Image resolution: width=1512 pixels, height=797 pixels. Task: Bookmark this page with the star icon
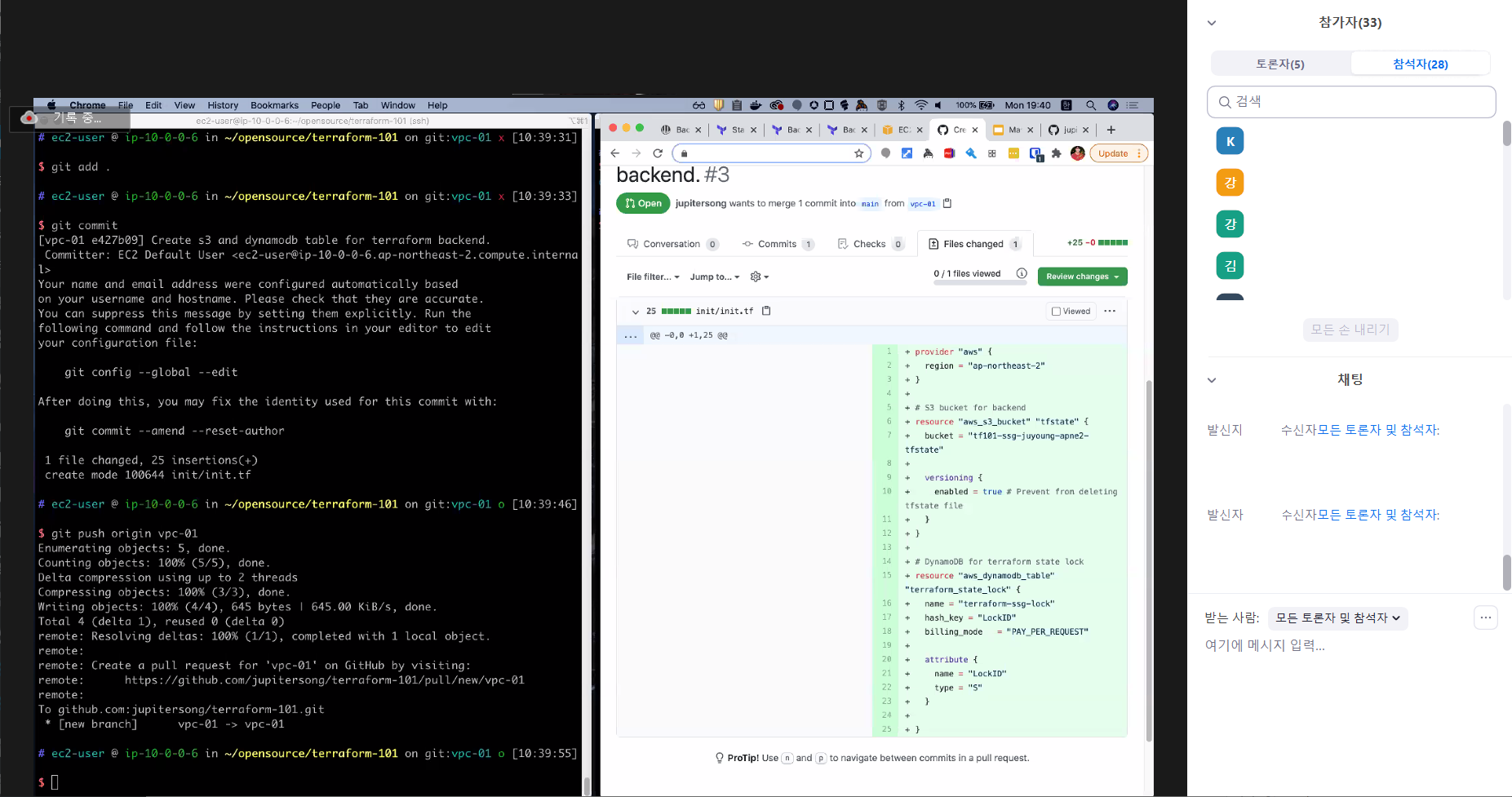[858, 153]
